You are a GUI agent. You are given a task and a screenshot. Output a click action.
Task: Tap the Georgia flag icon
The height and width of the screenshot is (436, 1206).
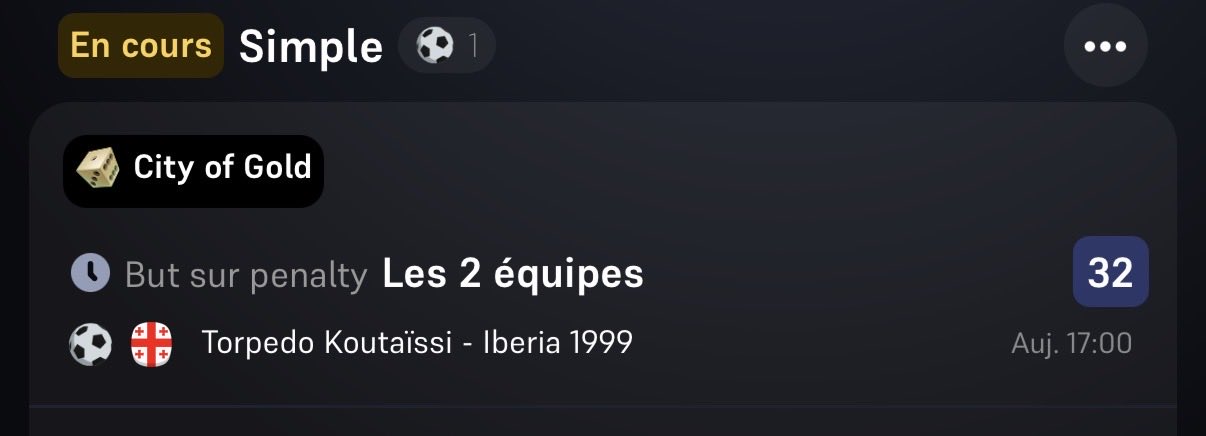[x=152, y=344]
